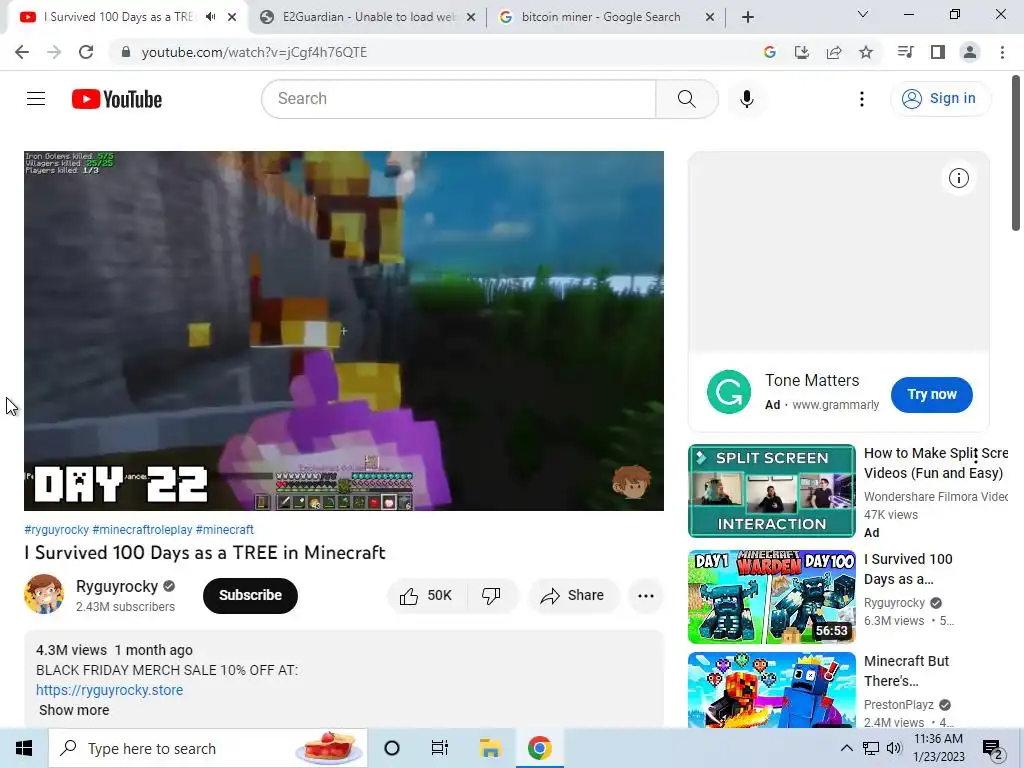
Task: Open tab search chevron dropdown
Action: point(863,14)
